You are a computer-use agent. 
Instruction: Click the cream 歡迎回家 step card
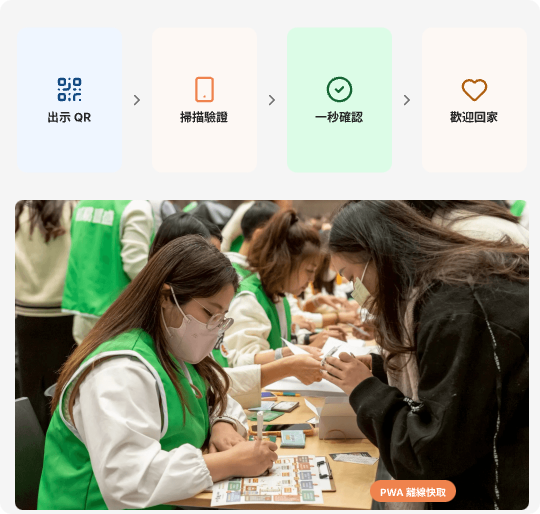pos(474,100)
